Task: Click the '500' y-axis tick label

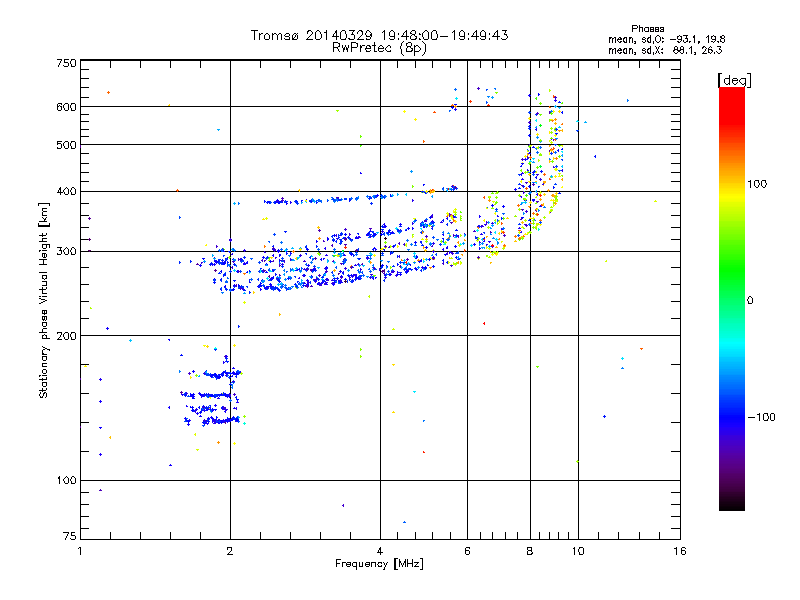Action: pyautogui.click(x=67, y=145)
